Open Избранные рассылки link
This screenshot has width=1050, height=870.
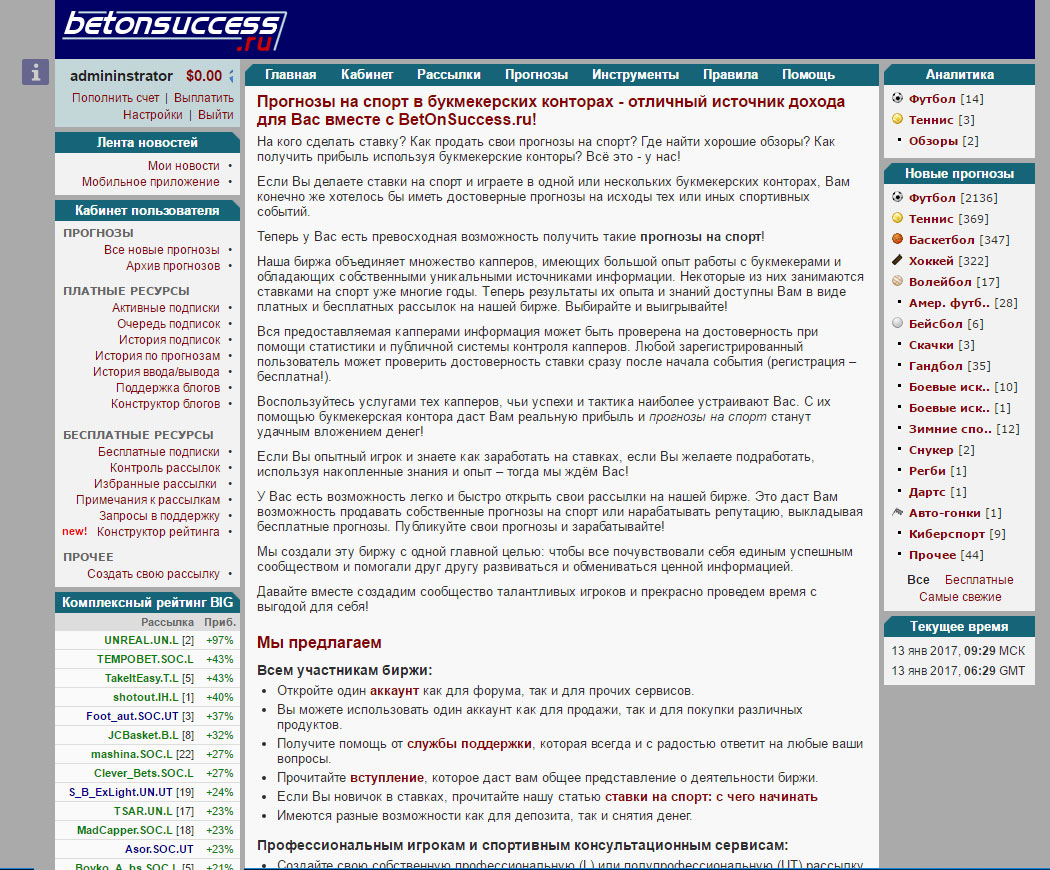coord(155,484)
